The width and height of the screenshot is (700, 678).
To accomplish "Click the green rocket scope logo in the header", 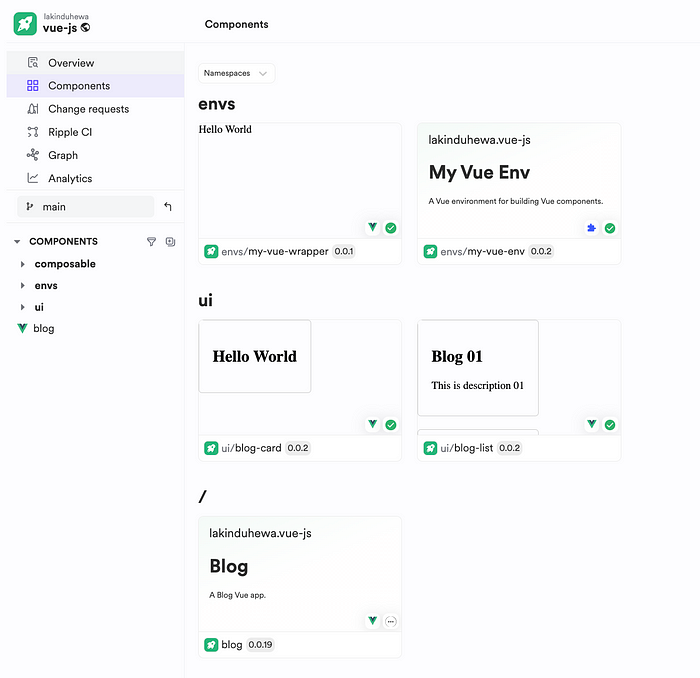I will (x=25, y=24).
